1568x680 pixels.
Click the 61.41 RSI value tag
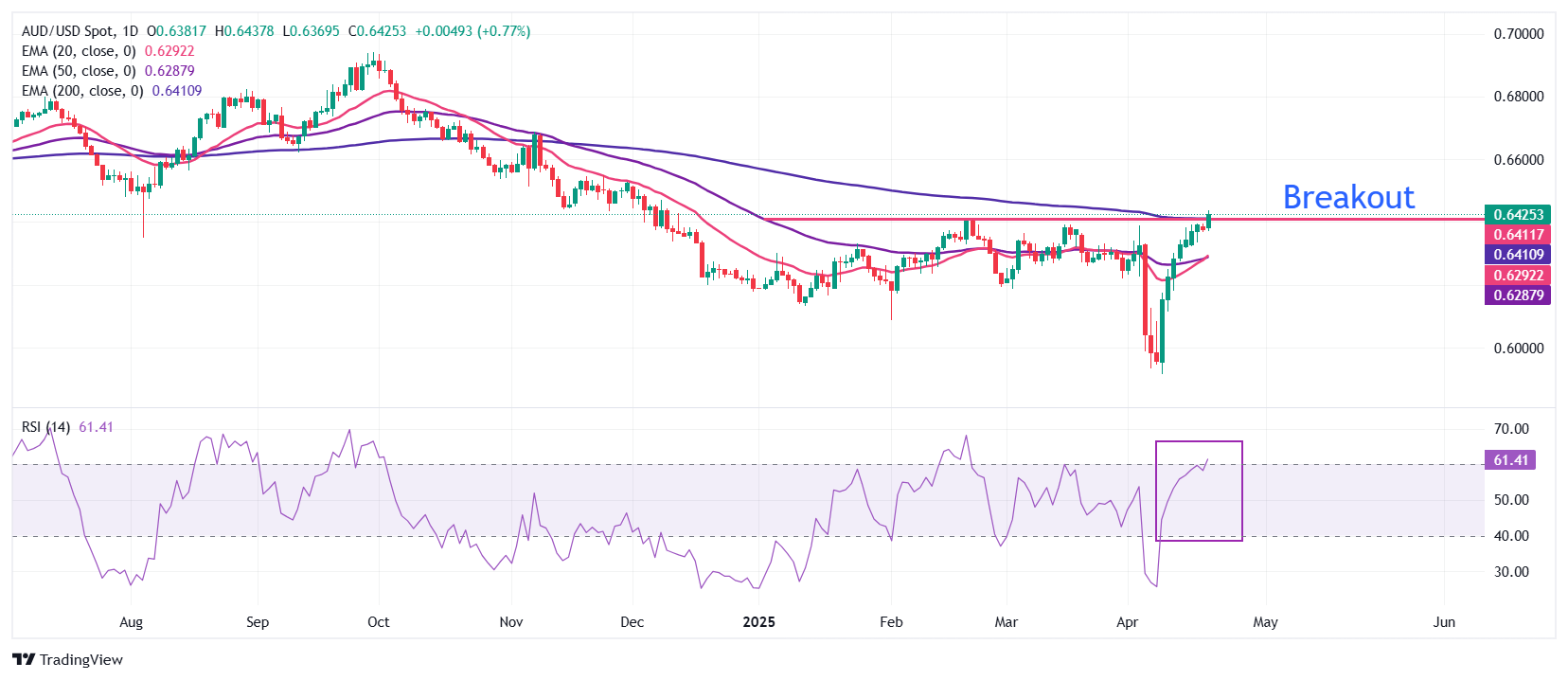point(1510,460)
